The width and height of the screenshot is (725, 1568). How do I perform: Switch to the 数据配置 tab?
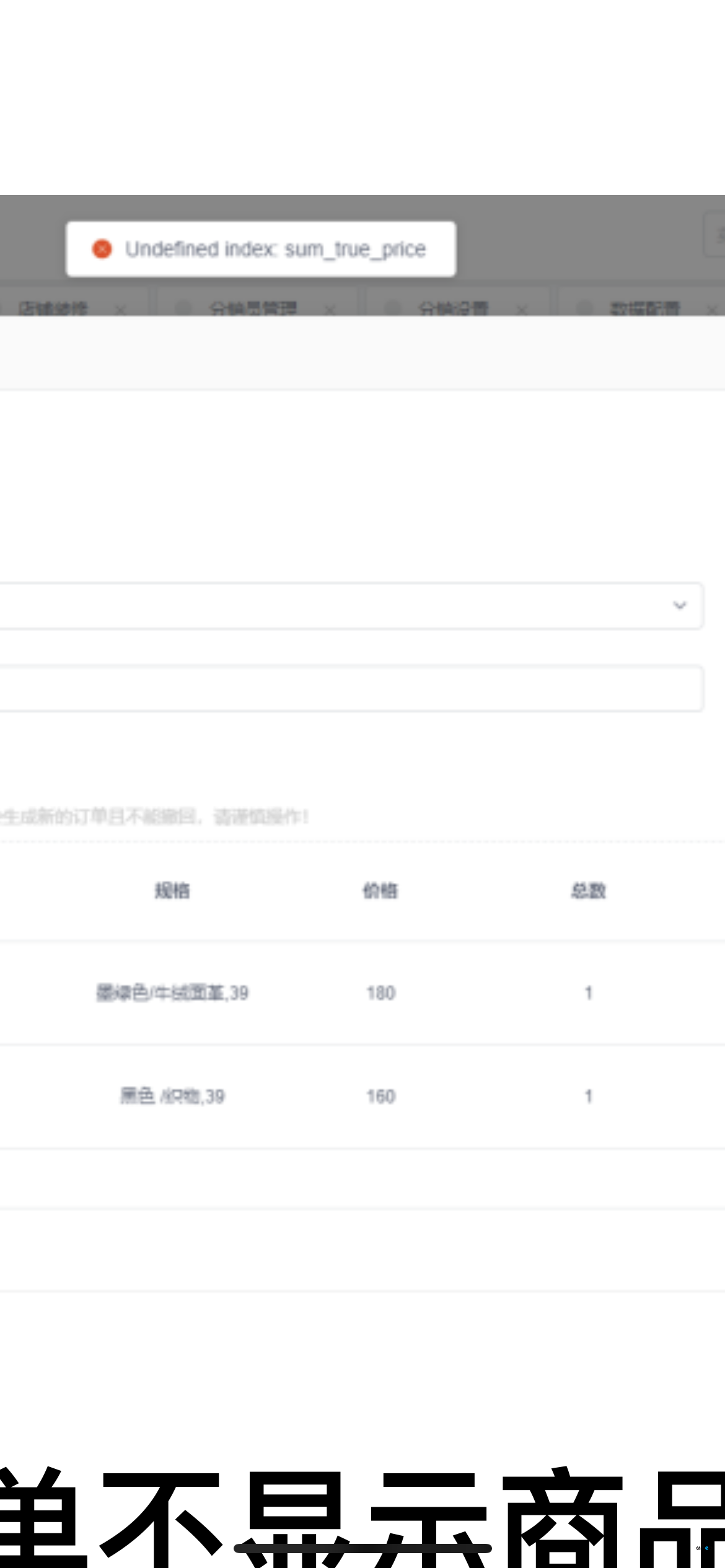645,308
